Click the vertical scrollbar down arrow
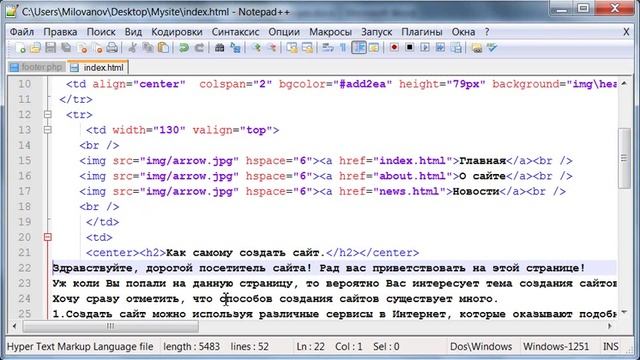The width and height of the screenshot is (640, 360). (624, 313)
